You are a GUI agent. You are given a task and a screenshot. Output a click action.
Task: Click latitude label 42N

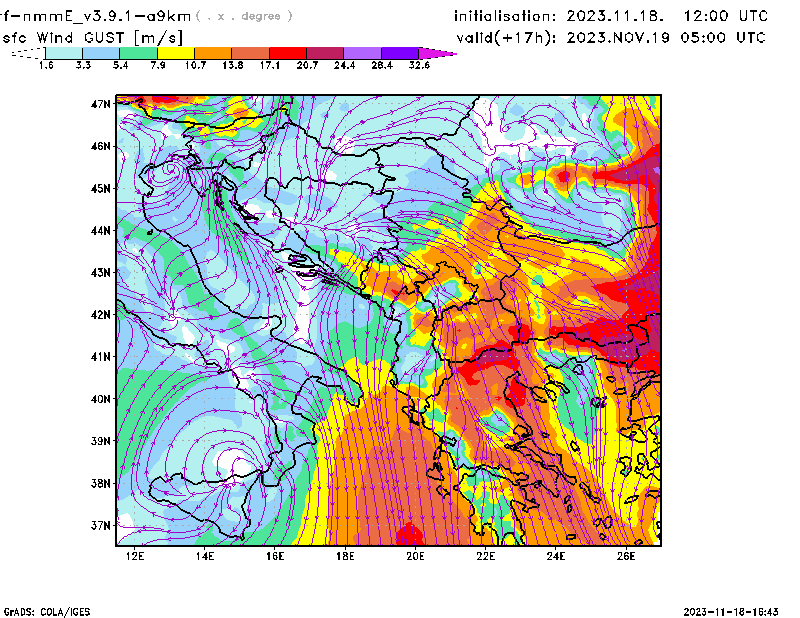tap(101, 315)
